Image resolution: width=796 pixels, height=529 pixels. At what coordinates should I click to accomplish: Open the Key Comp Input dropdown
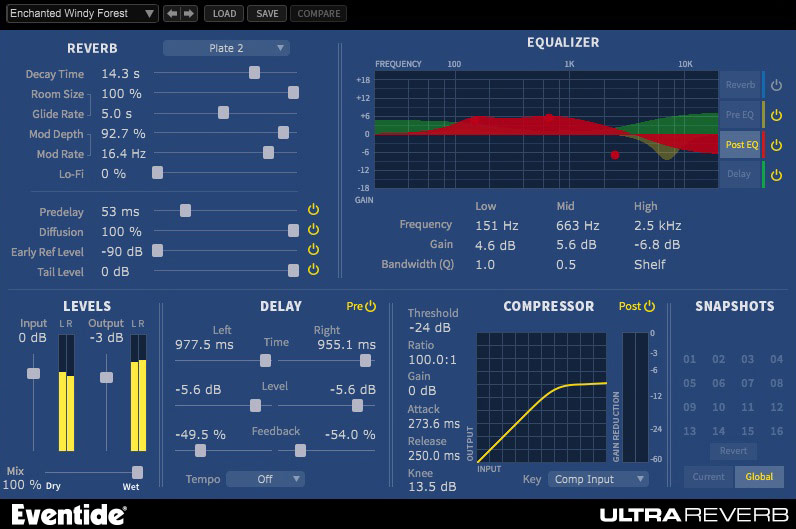point(598,479)
